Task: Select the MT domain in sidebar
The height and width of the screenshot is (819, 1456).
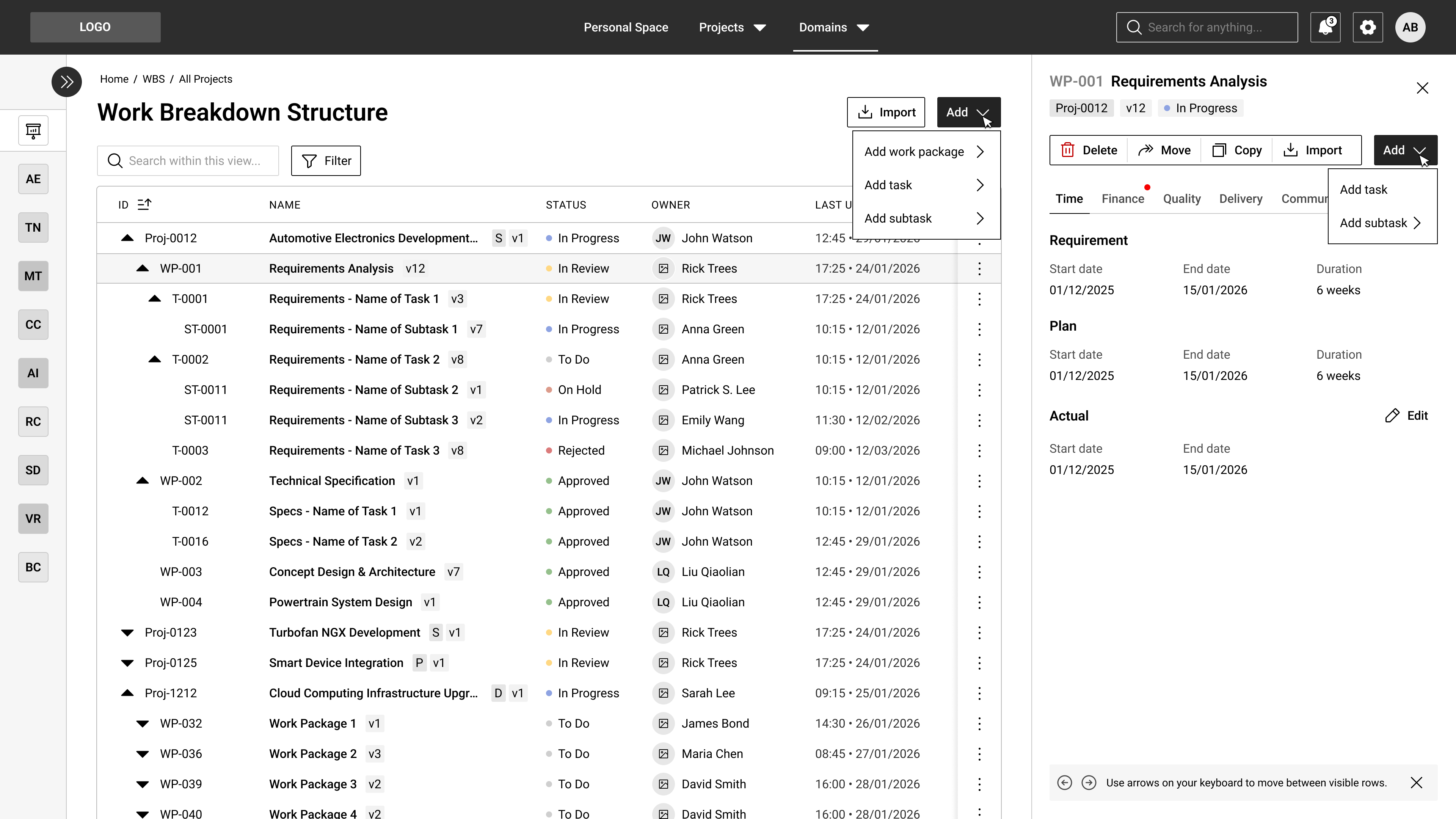Action: [x=33, y=276]
